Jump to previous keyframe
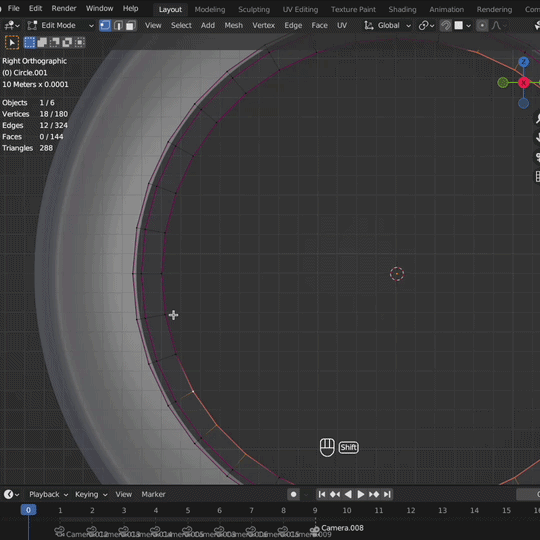Screen dimensions: 540x540 [335, 495]
